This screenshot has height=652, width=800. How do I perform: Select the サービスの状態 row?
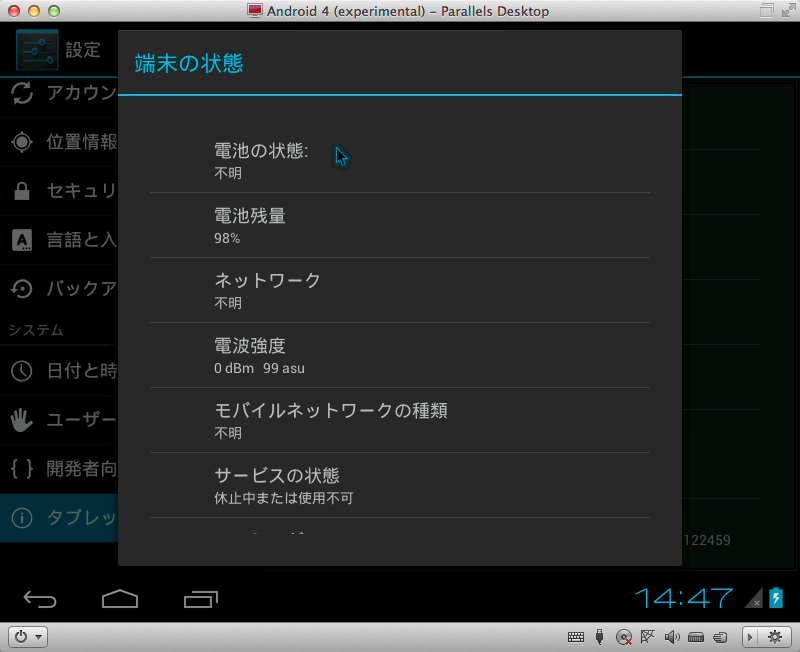click(400, 485)
